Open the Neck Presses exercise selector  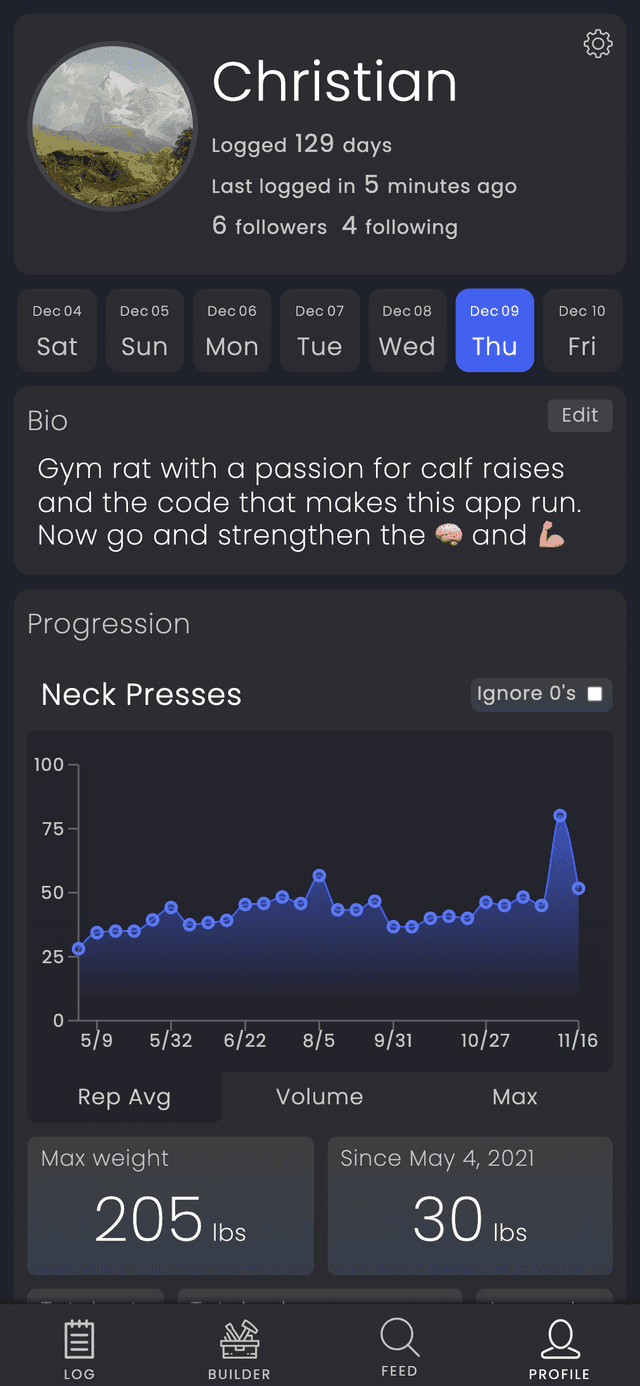141,695
